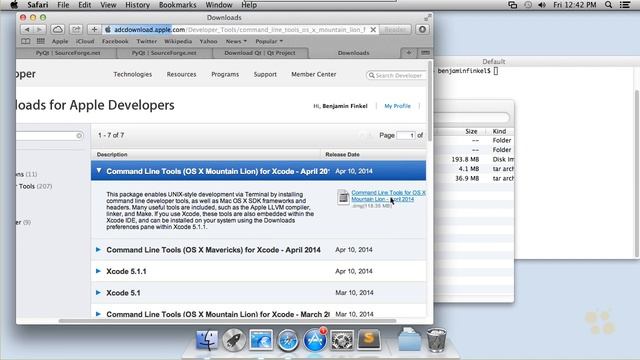Open a new tab with plus button
Image resolution: width=640 pixels, height=360 pixels.
pos(409,53)
